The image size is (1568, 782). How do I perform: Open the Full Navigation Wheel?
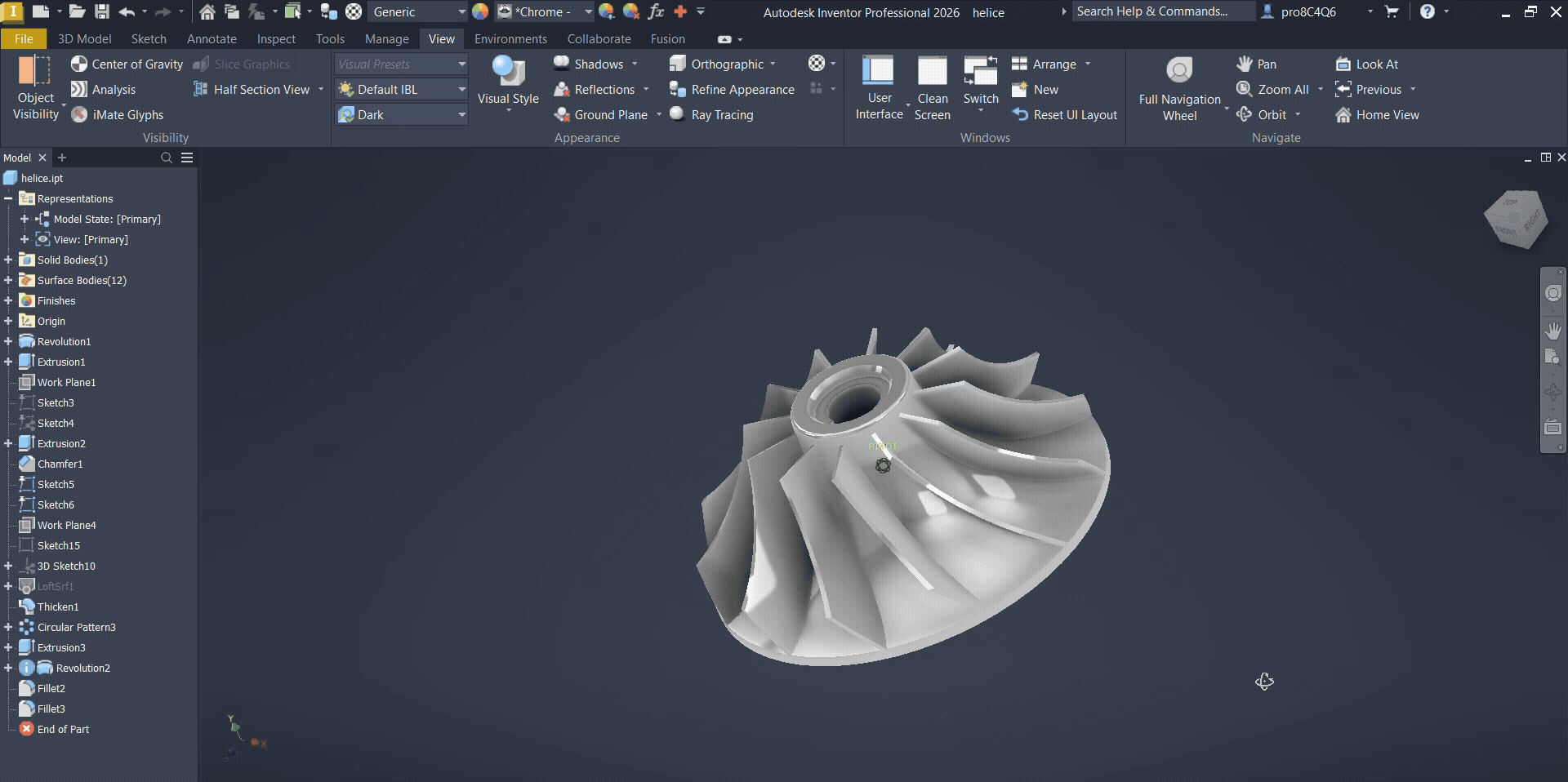[x=1179, y=88]
